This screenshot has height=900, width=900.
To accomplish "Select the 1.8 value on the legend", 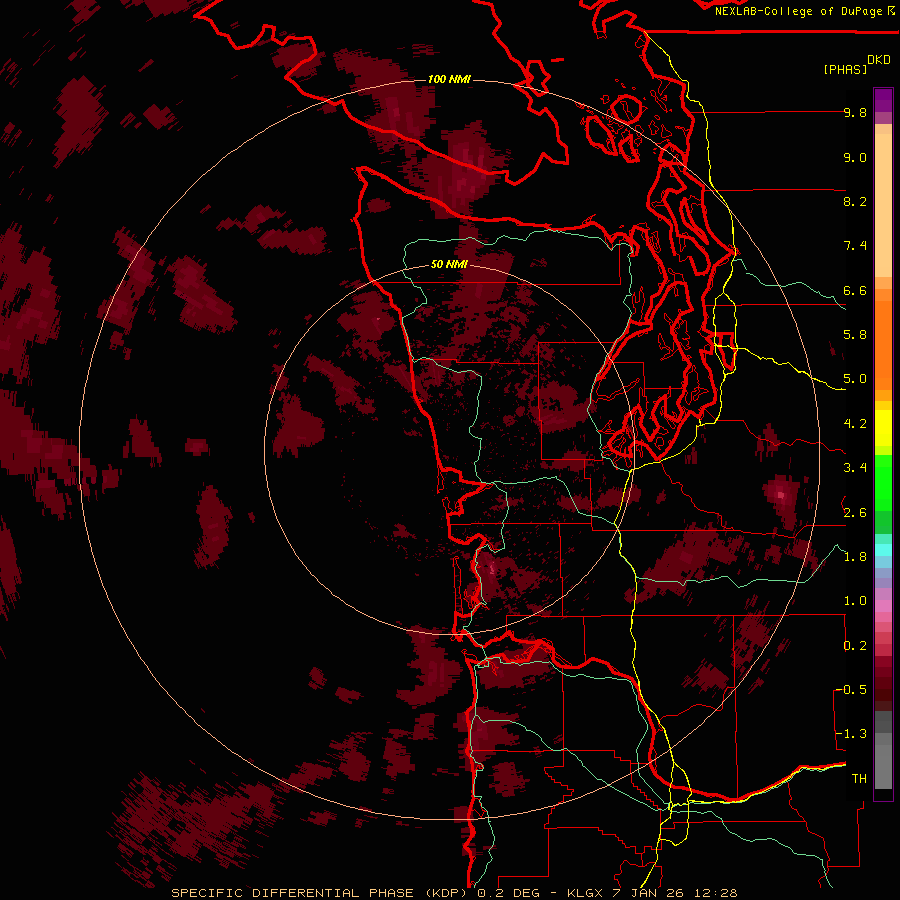I will point(855,557).
